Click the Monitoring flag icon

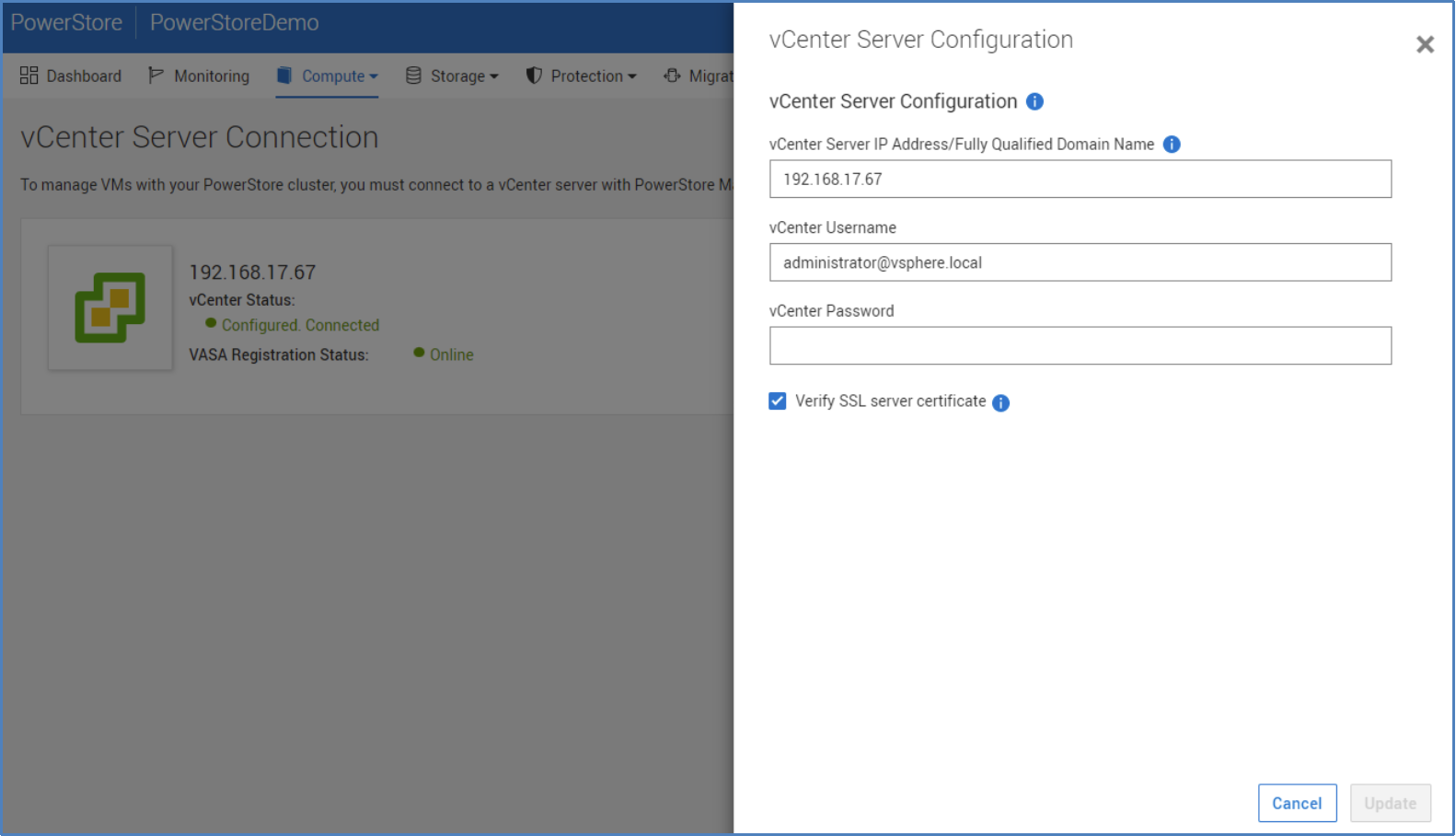156,75
